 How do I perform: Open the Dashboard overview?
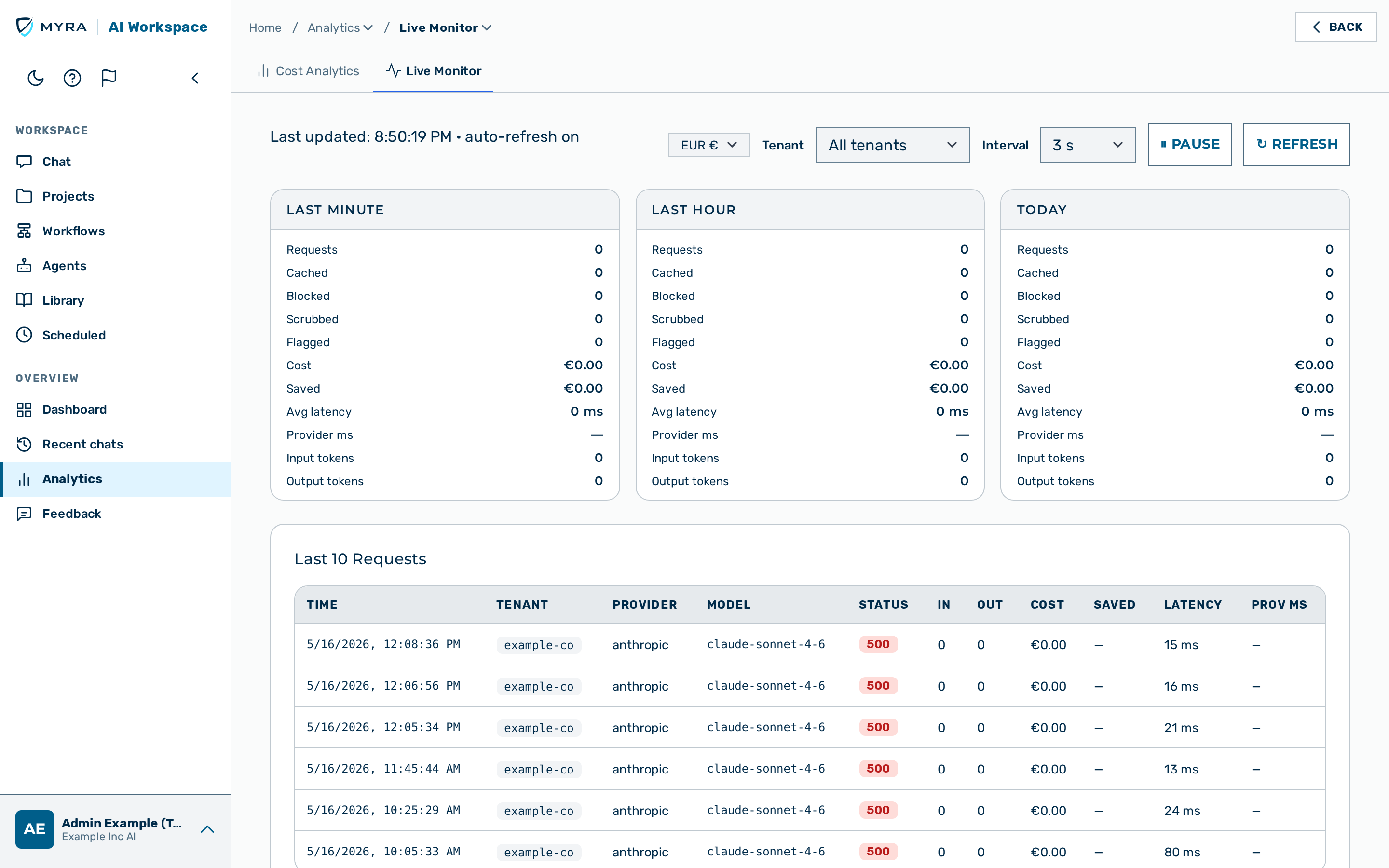pos(115,409)
